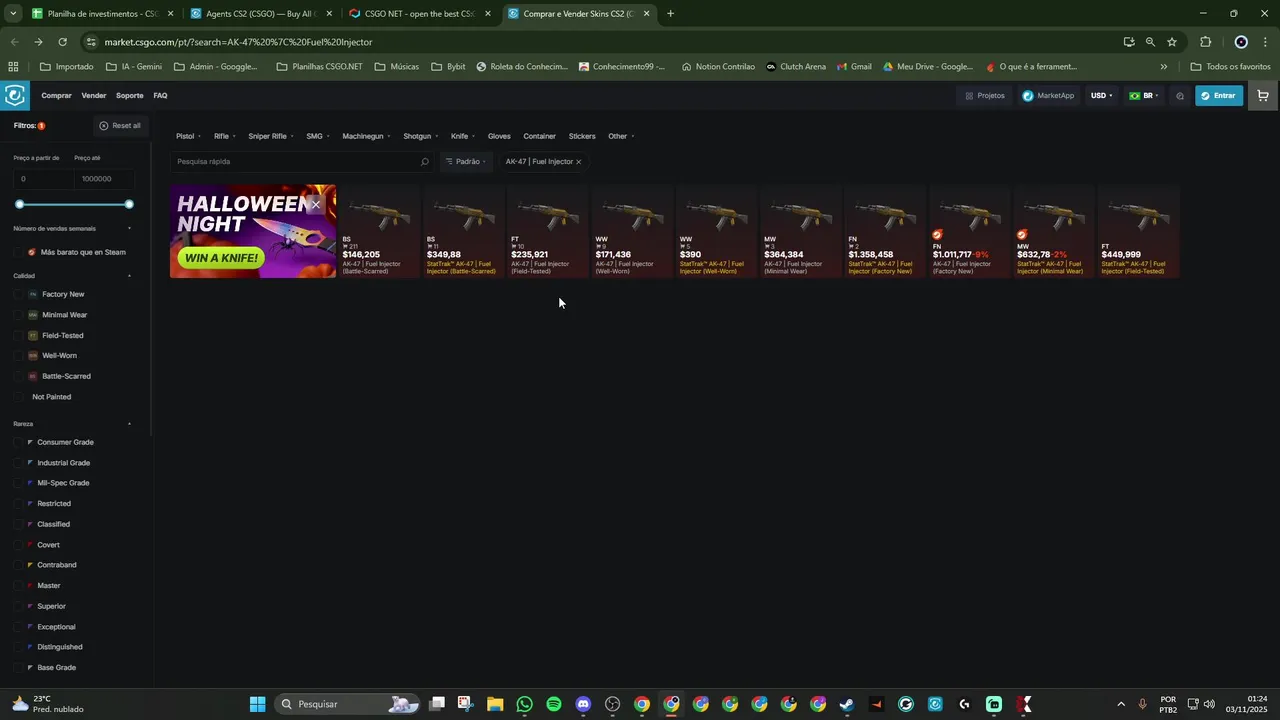This screenshot has width=1280, height=720.
Task: Open the Vender menu item
Action: [94, 96]
